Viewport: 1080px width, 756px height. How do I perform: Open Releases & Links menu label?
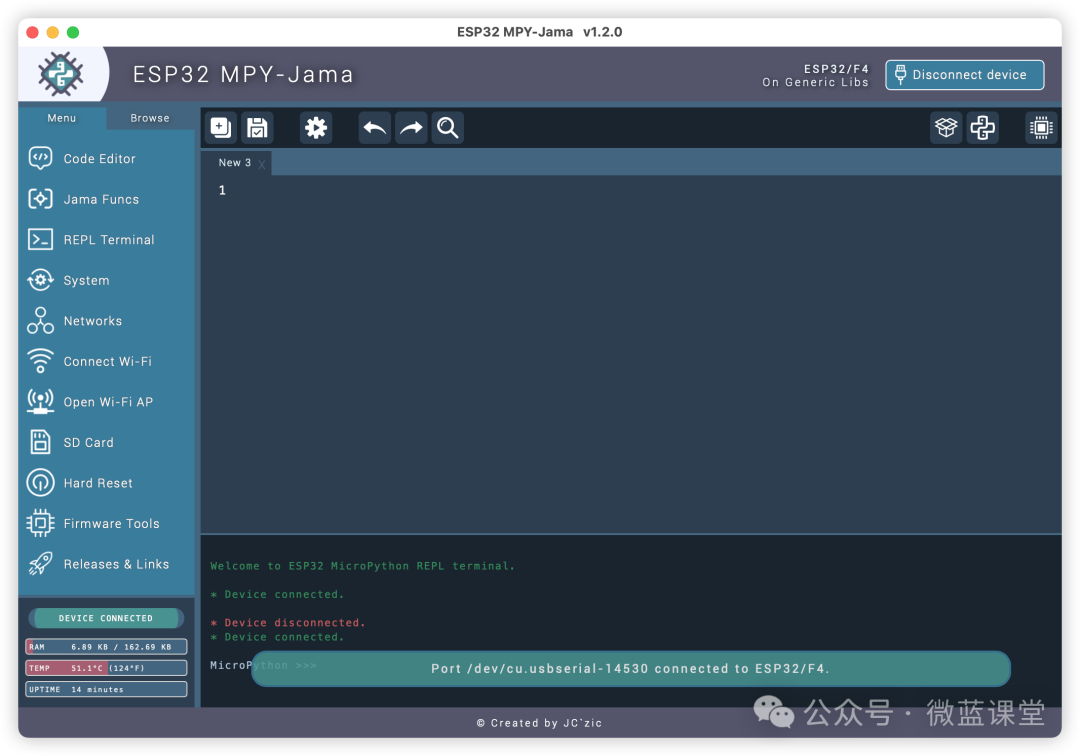pos(116,564)
